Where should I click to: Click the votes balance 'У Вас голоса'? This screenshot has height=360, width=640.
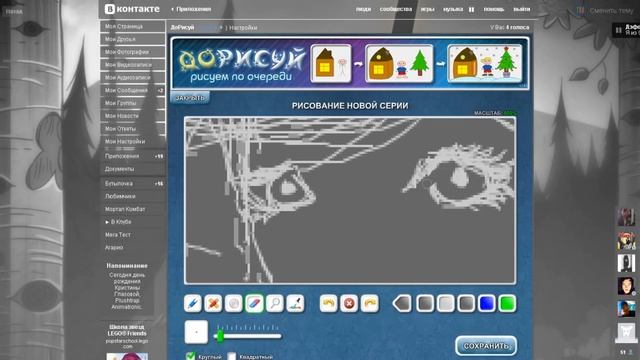(x=509, y=27)
